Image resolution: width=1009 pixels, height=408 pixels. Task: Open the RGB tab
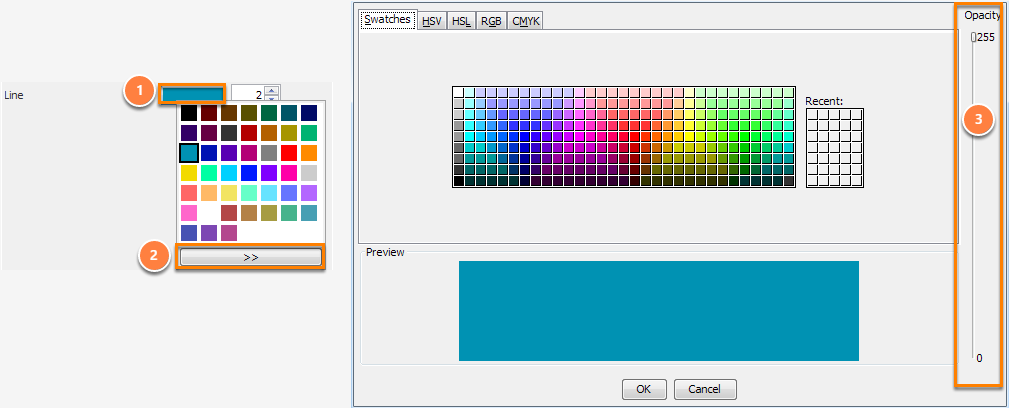pyautogui.click(x=492, y=21)
